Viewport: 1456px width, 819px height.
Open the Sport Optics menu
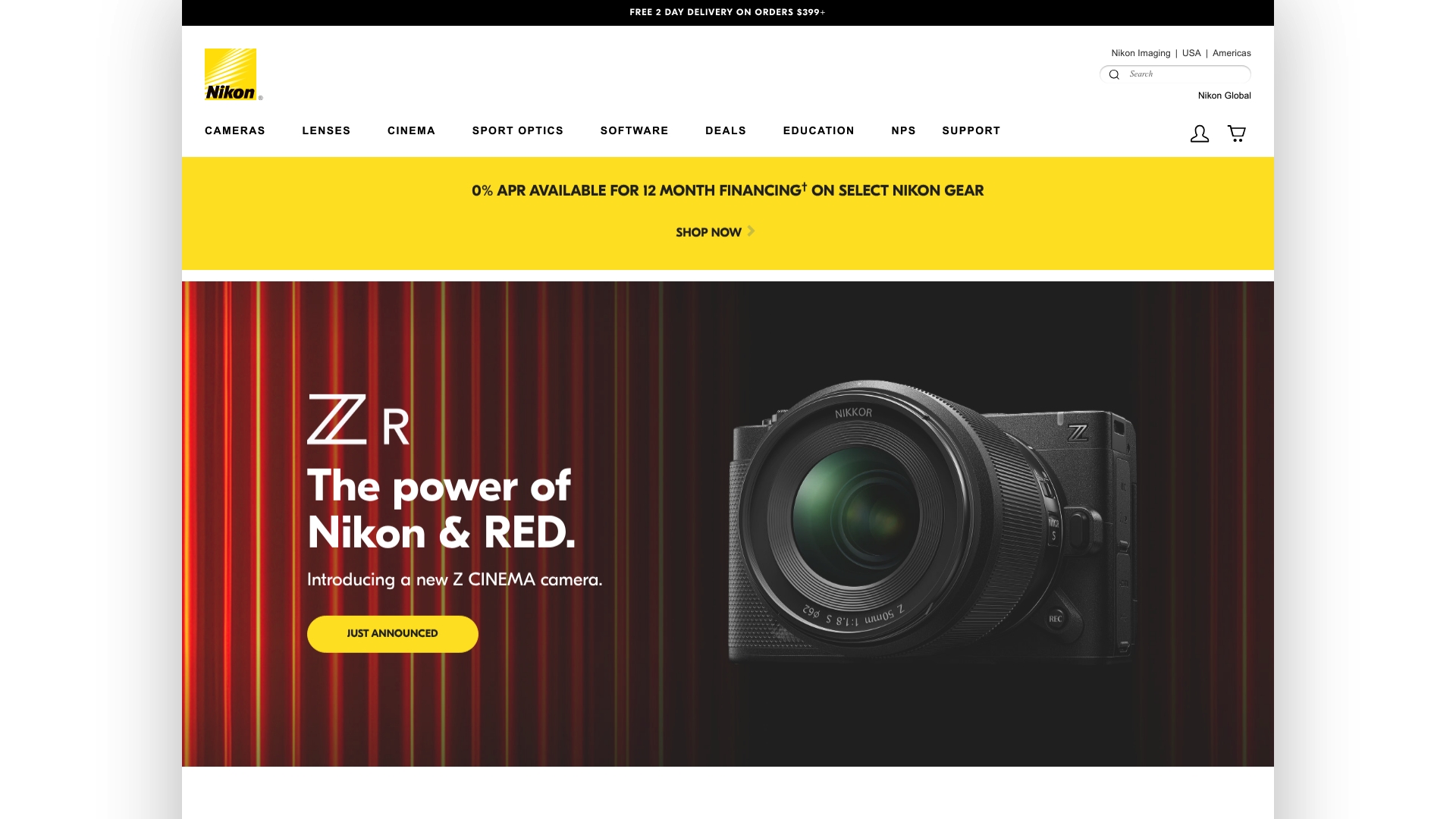tap(518, 130)
